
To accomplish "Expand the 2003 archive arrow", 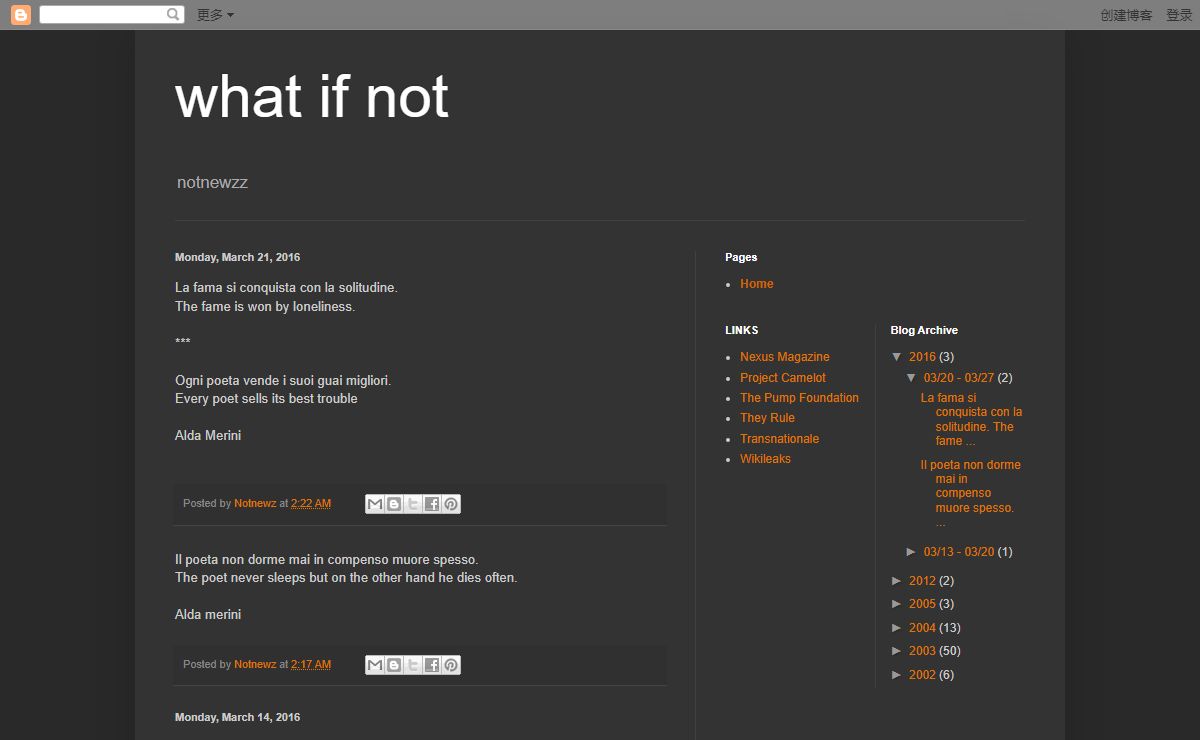I will point(897,651).
